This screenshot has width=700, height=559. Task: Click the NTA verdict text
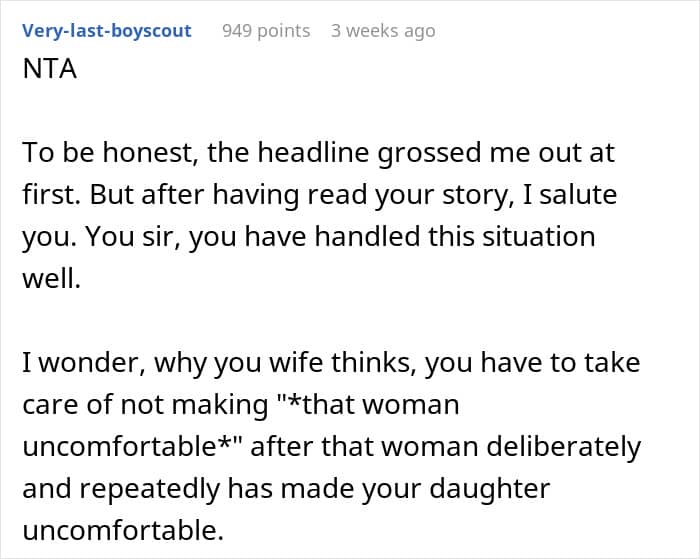click(50, 69)
